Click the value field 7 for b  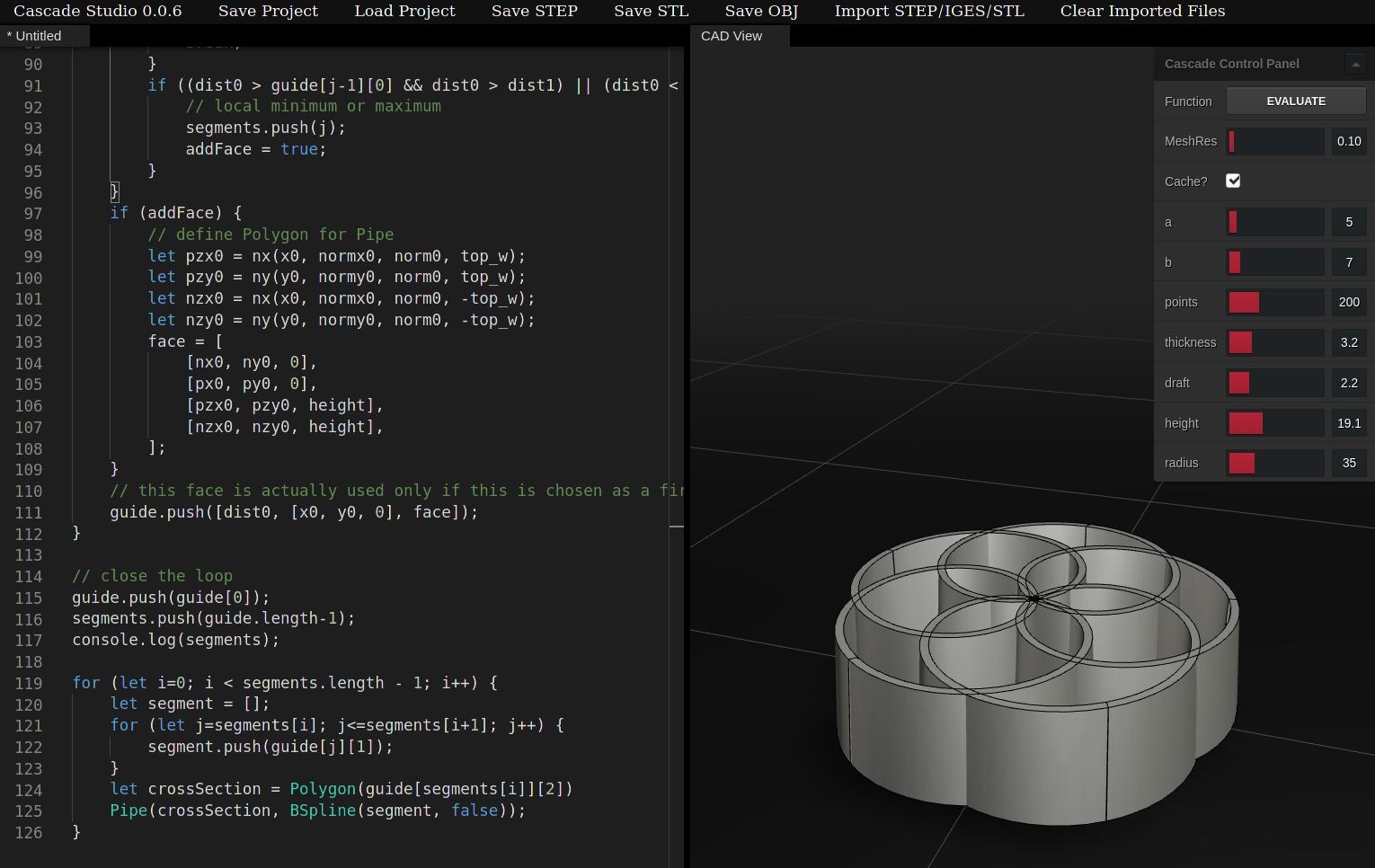point(1349,262)
